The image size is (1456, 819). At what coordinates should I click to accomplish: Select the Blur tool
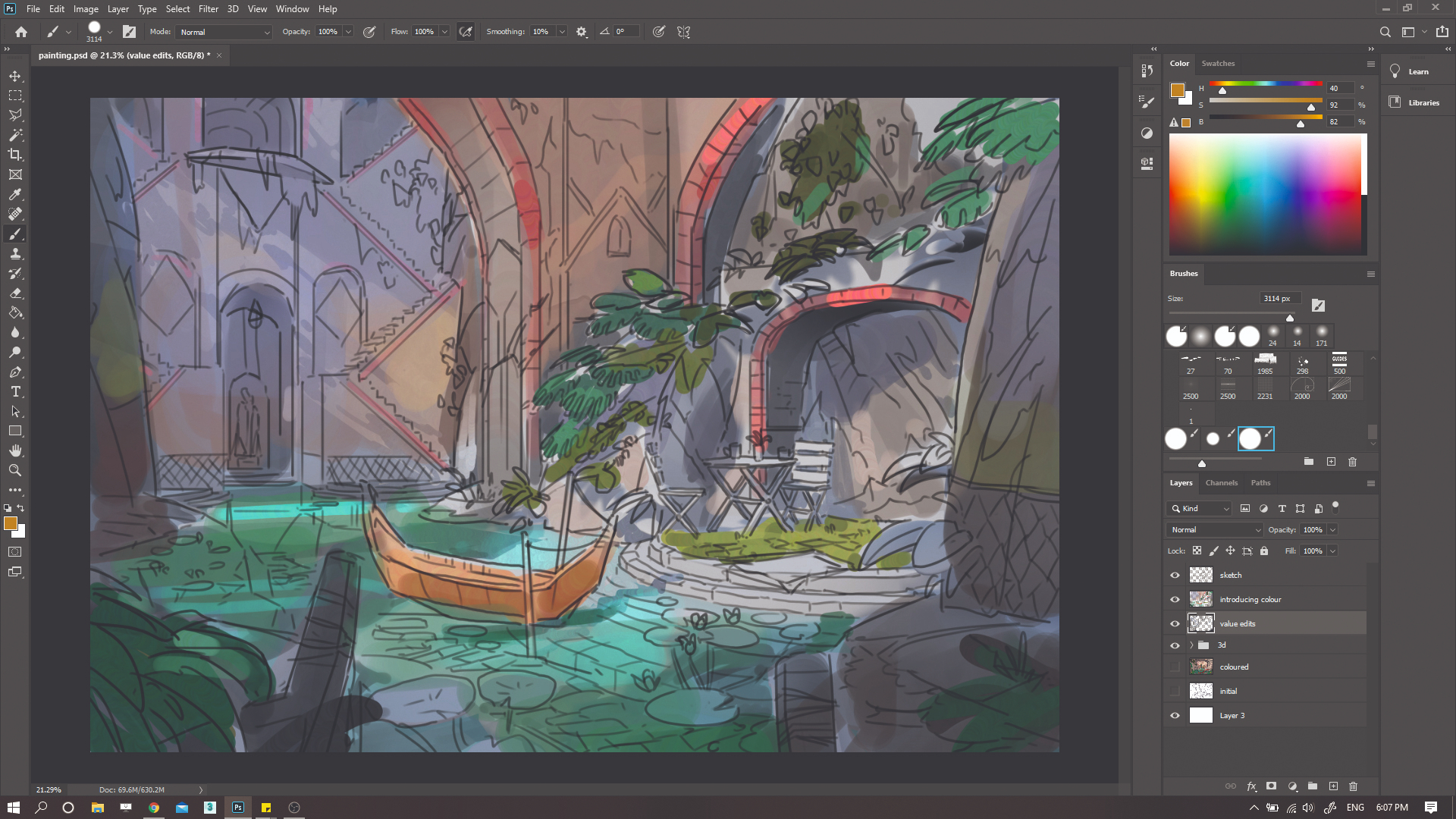click(15, 332)
